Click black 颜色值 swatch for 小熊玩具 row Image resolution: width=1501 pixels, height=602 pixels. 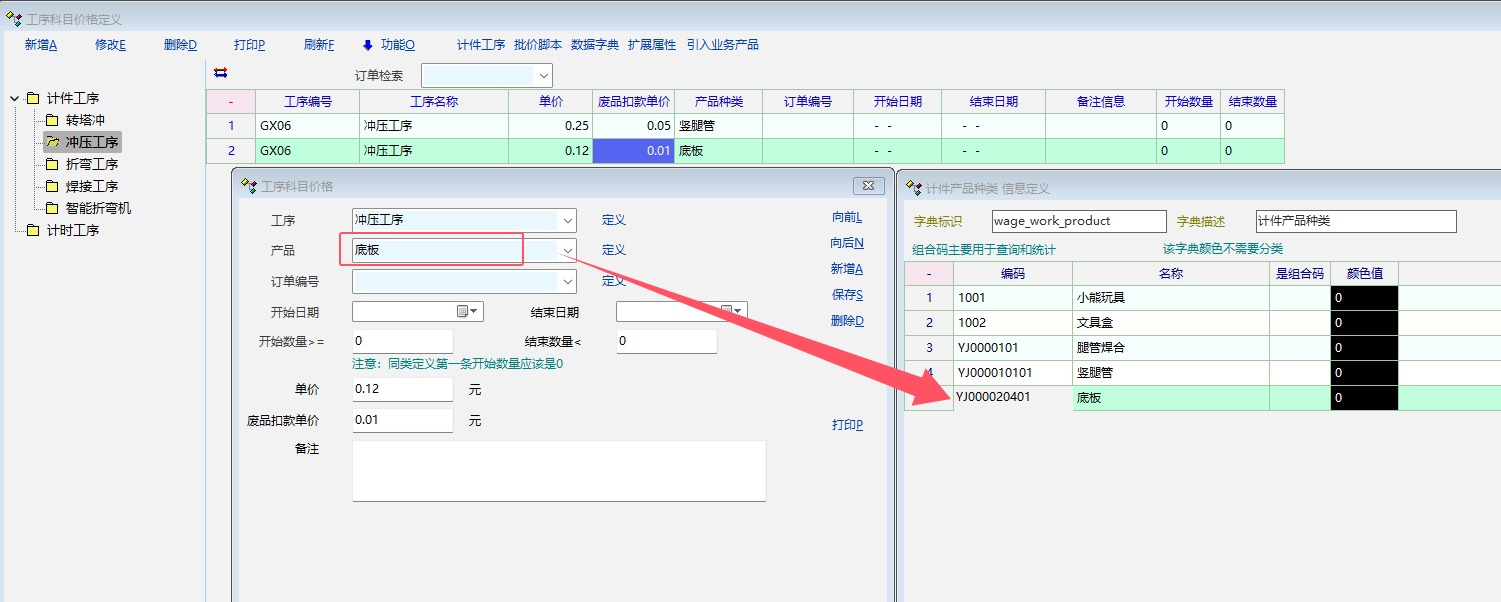[1364, 298]
